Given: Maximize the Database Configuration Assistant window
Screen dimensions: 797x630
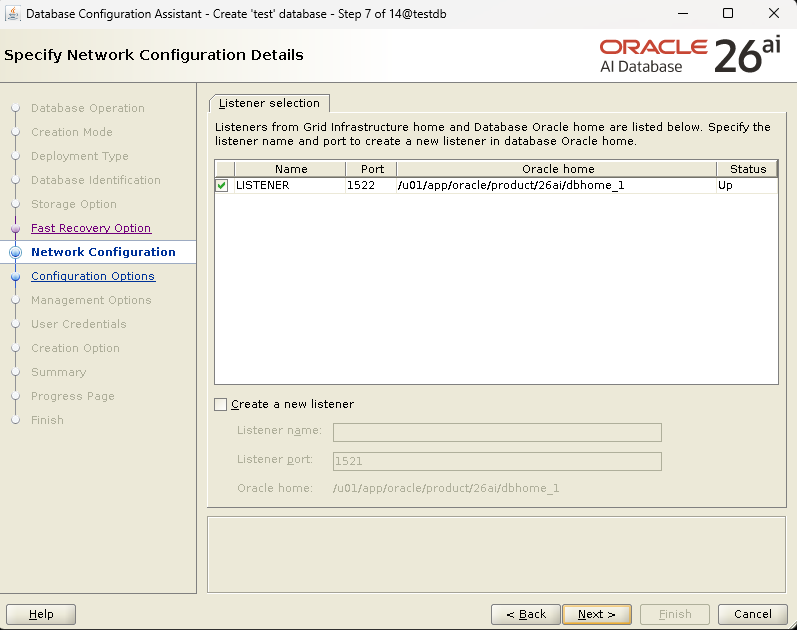Looking at the screenshot, I should 728,14.
